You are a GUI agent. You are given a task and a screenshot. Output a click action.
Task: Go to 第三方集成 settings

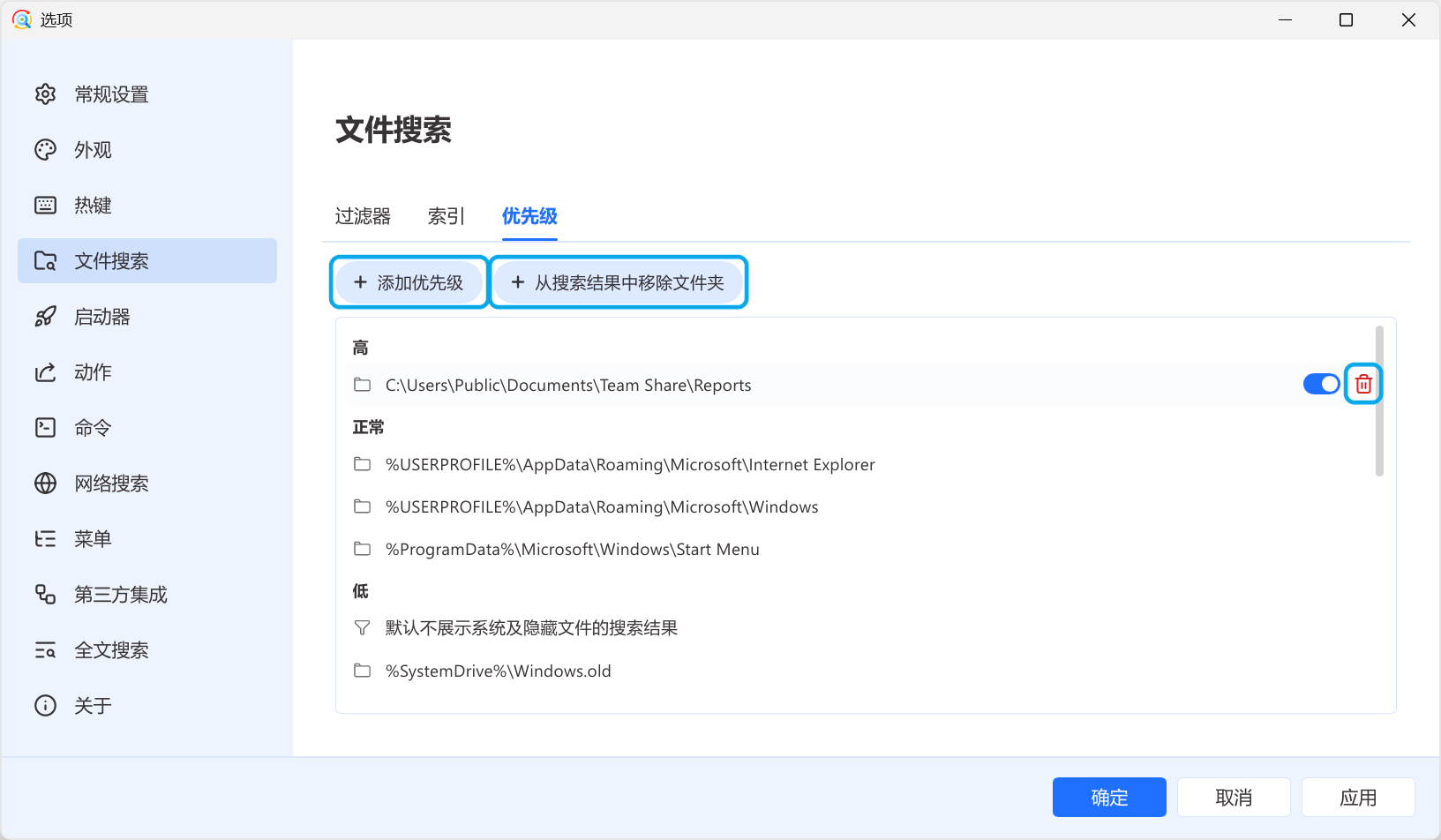click(147, 595)
